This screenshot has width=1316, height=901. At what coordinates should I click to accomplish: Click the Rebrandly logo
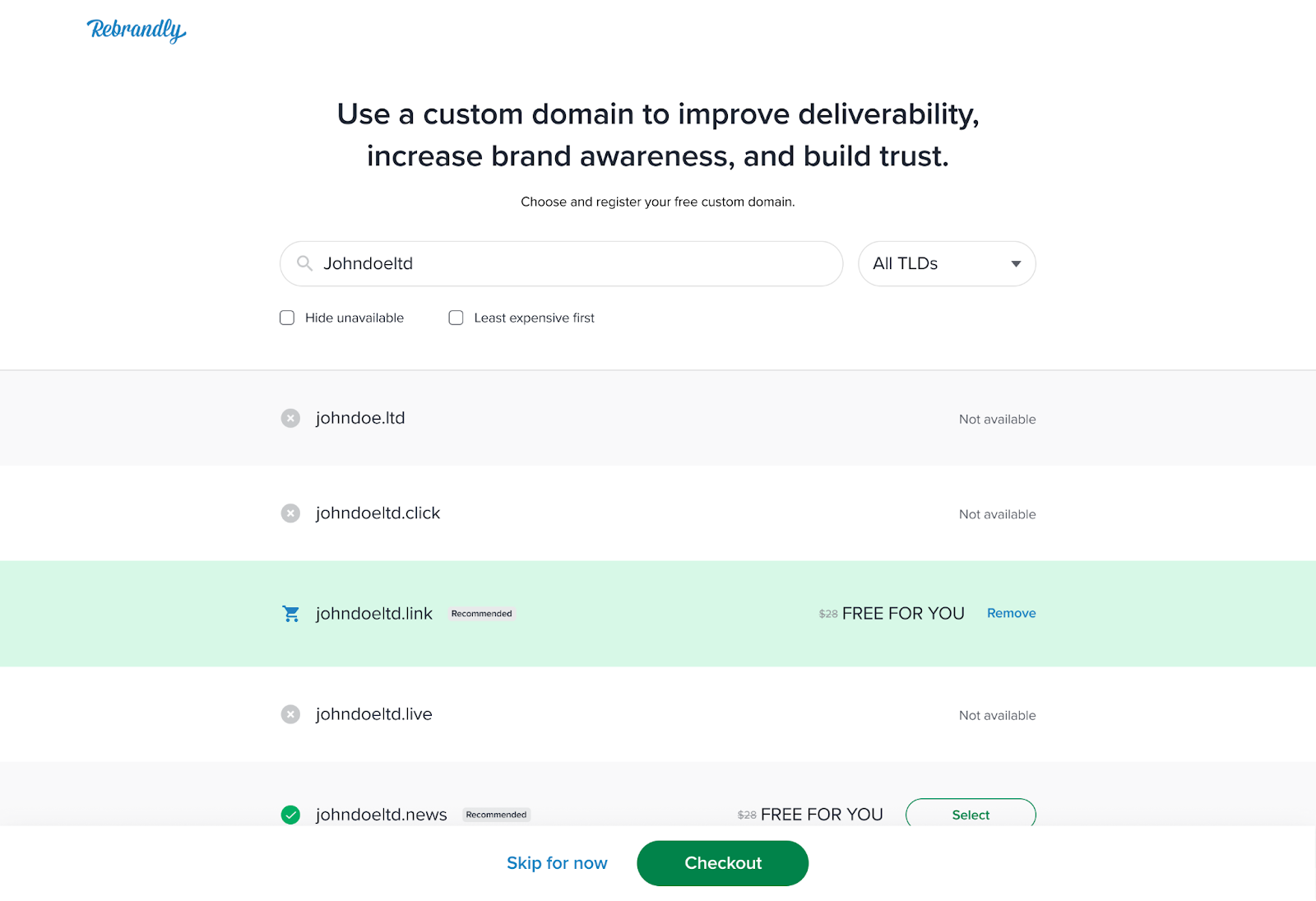137,30
